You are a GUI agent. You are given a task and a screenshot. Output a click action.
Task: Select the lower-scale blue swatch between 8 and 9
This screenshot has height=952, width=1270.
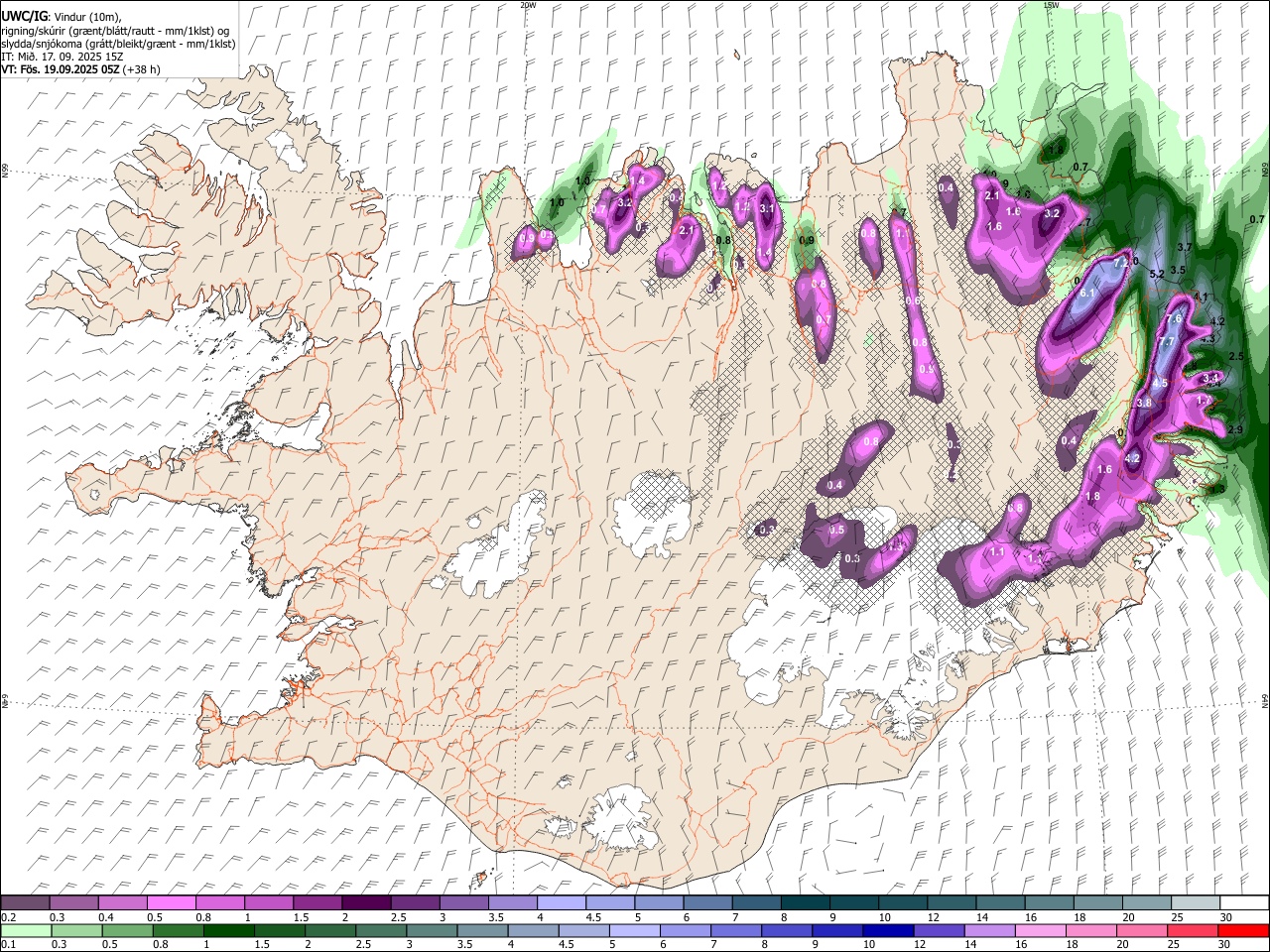click(x=788, y=930)
